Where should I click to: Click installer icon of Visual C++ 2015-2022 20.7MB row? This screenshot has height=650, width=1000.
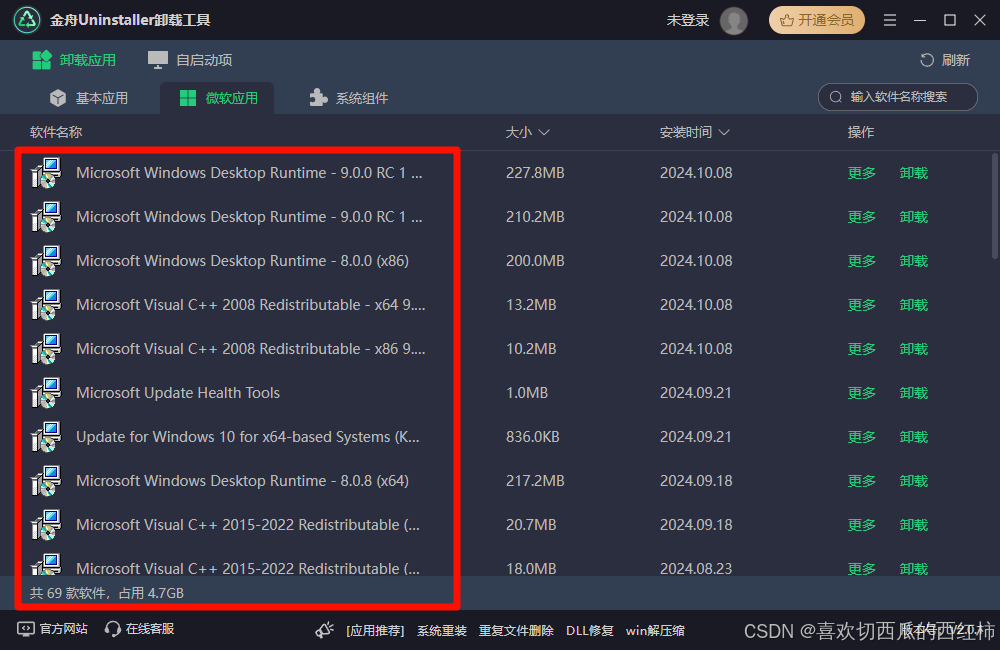tap(46, 525)
